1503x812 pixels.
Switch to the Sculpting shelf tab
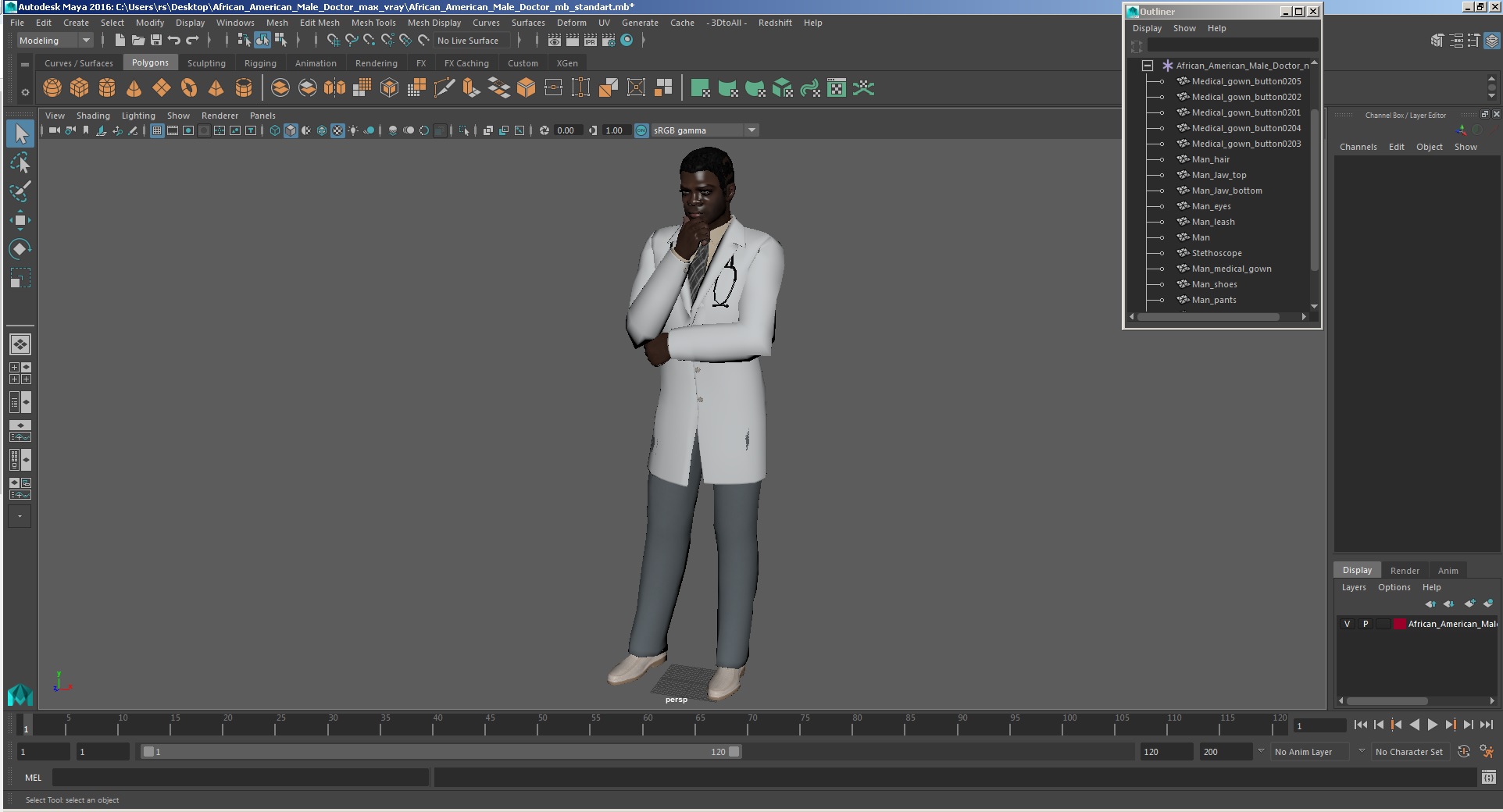pyautogui.click(x=206, y=63)
